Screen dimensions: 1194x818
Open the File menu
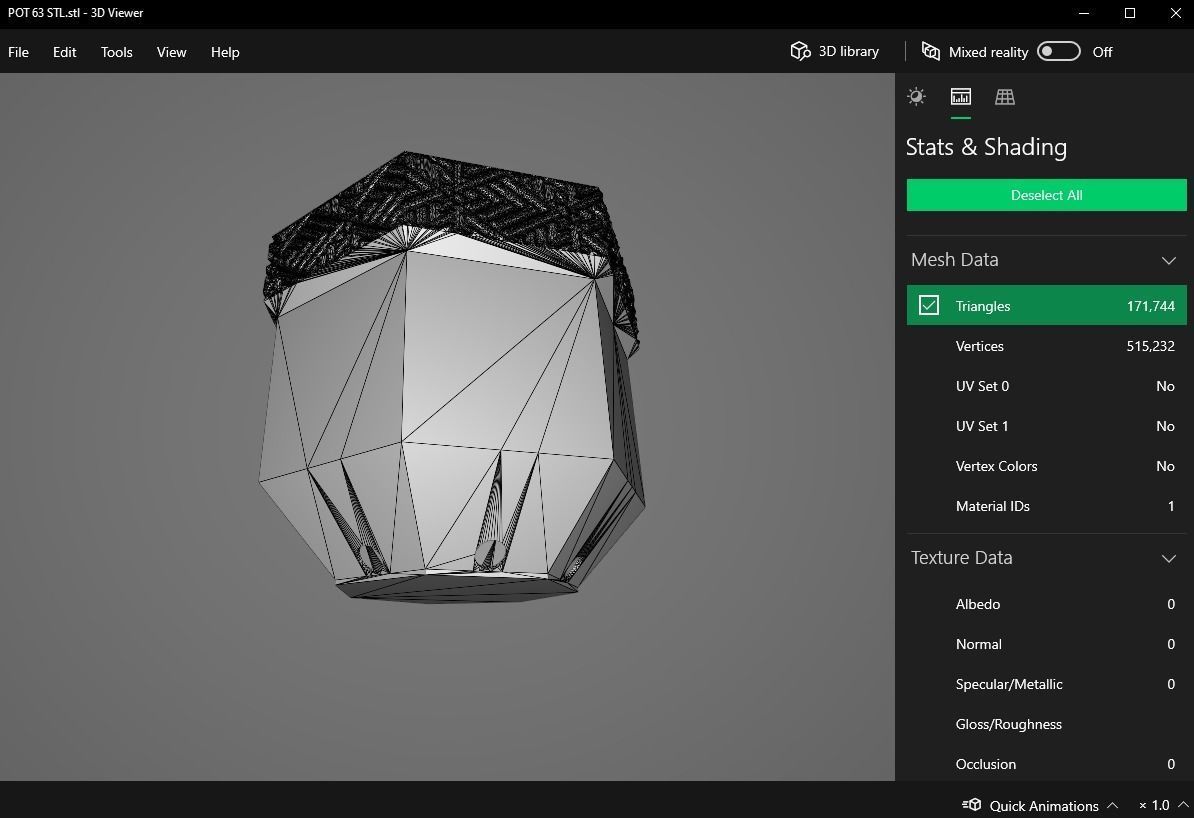coord(18,52)
